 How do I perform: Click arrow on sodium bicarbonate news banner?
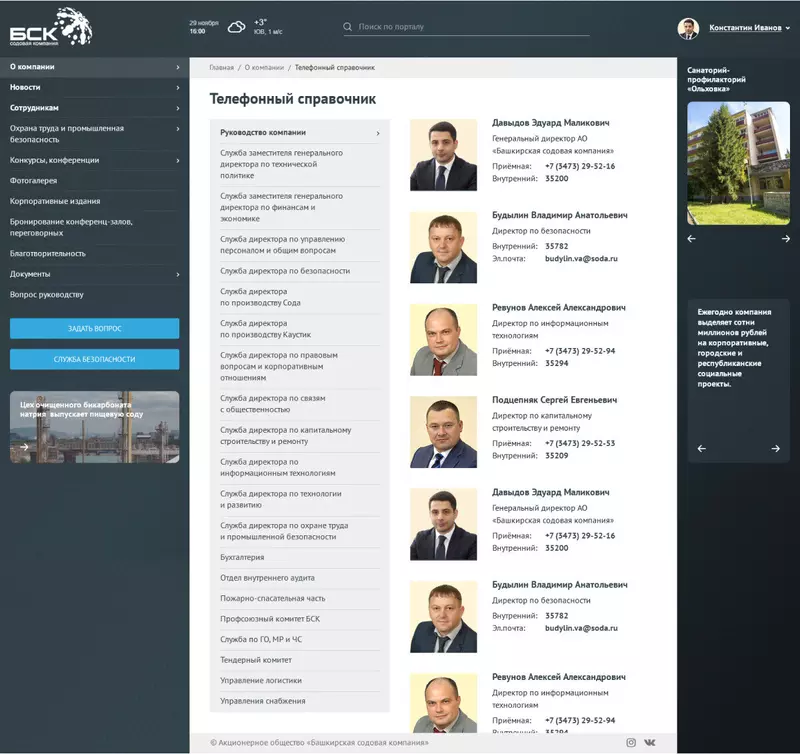[x=23, y=447]
